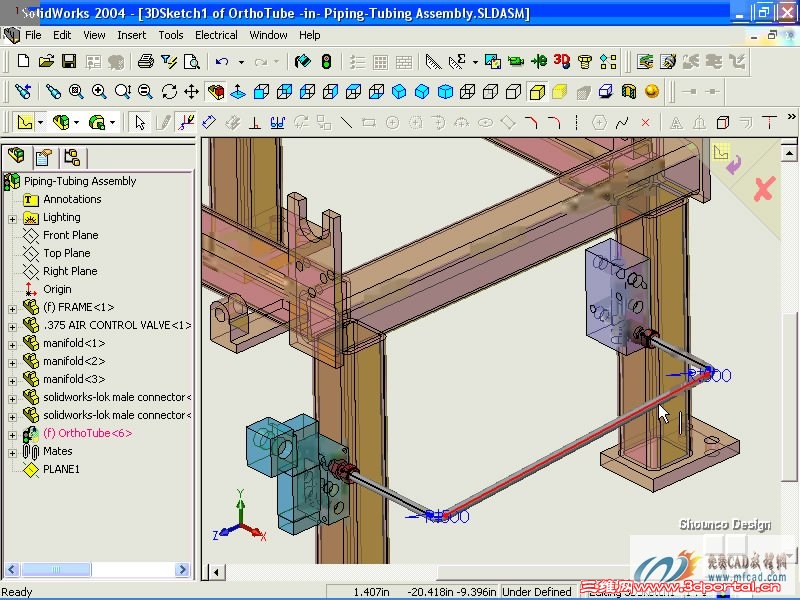Open the Tools menu

pos(170,35)
